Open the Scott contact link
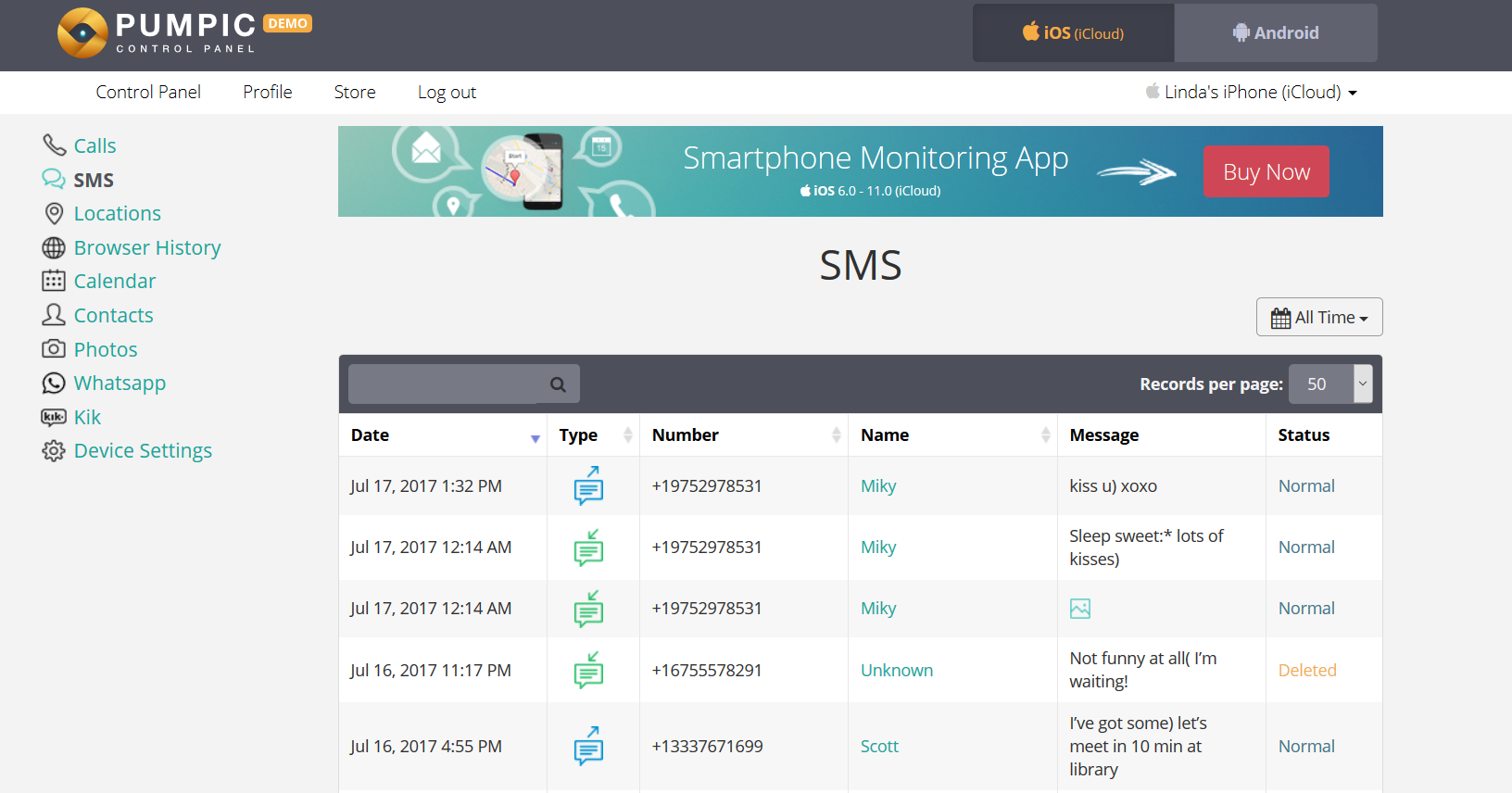Viewport: 1512px width, 793px height. 879,747
